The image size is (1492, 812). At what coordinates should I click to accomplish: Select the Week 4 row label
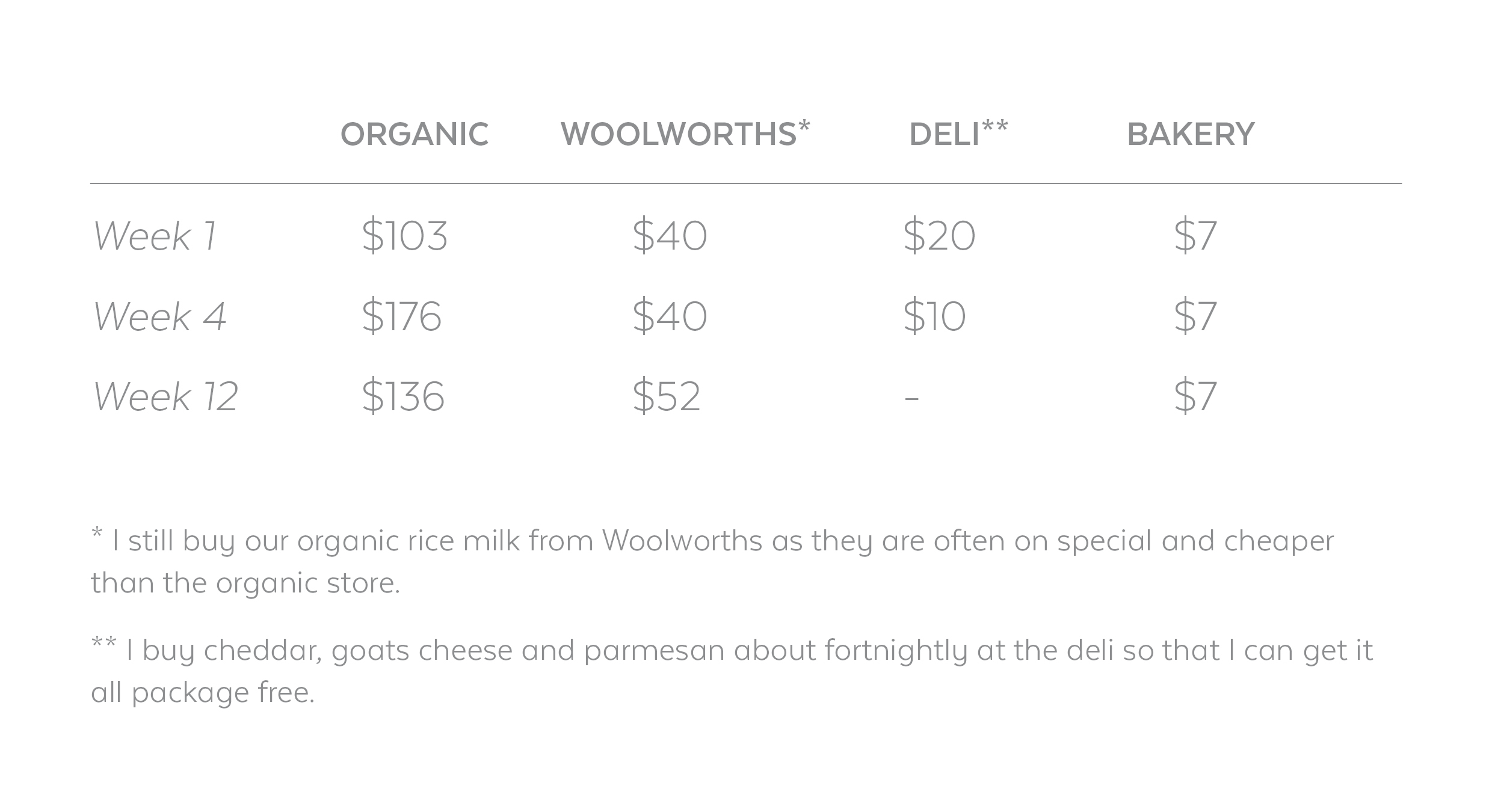[x=159, y=316]
